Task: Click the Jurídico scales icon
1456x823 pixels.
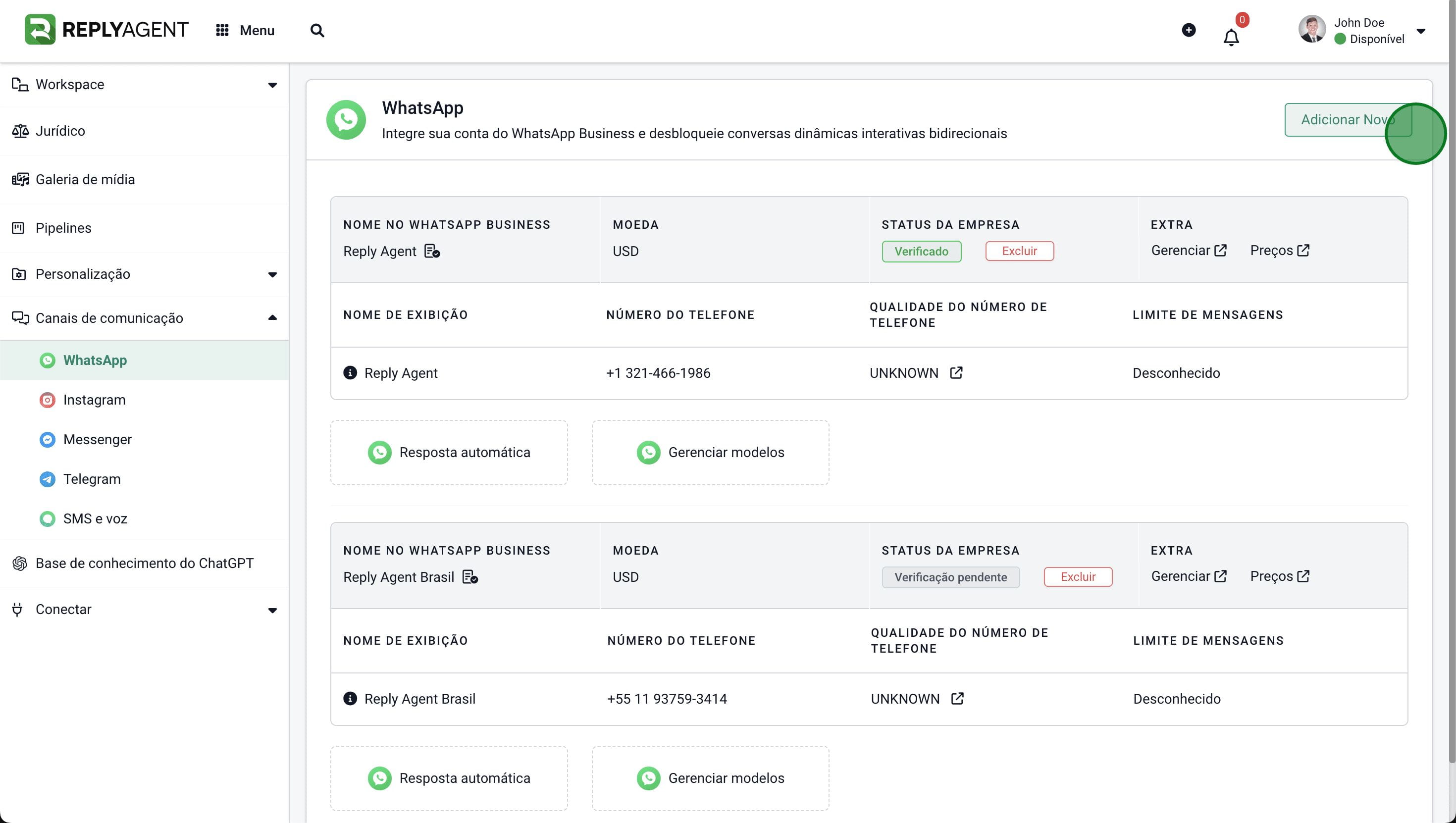Action: click(20, 131)
